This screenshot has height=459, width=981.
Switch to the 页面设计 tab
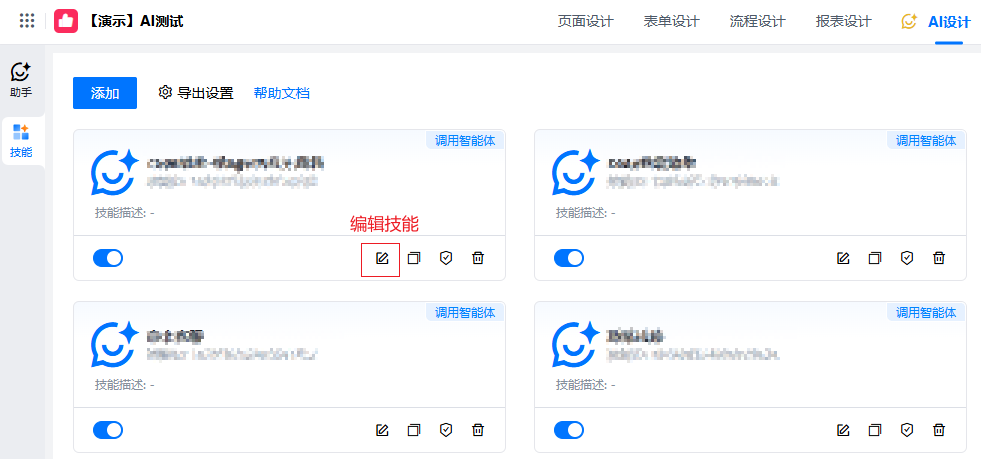(x=585, y=21)
